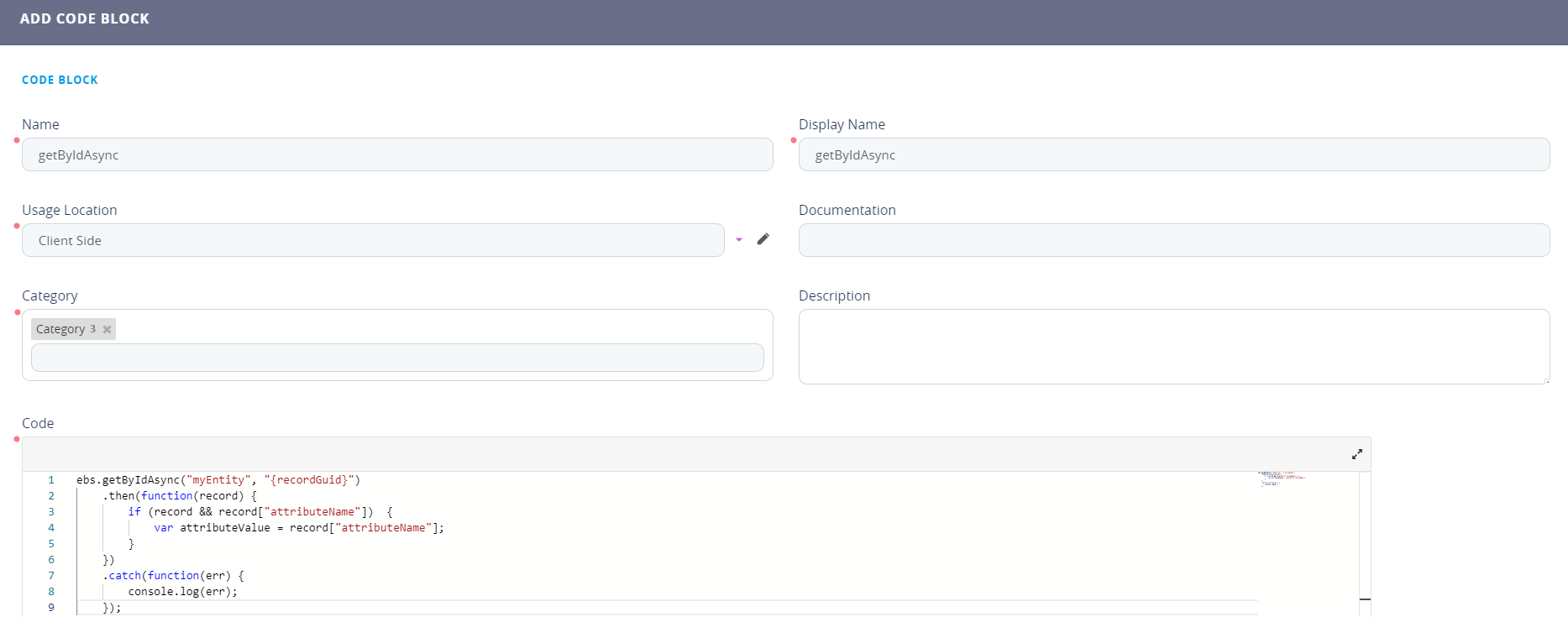Screen dimensions: 1568x617
Task: Click the code editor minimap preview
Action: pyautogui.click(x=1281, y=479)
